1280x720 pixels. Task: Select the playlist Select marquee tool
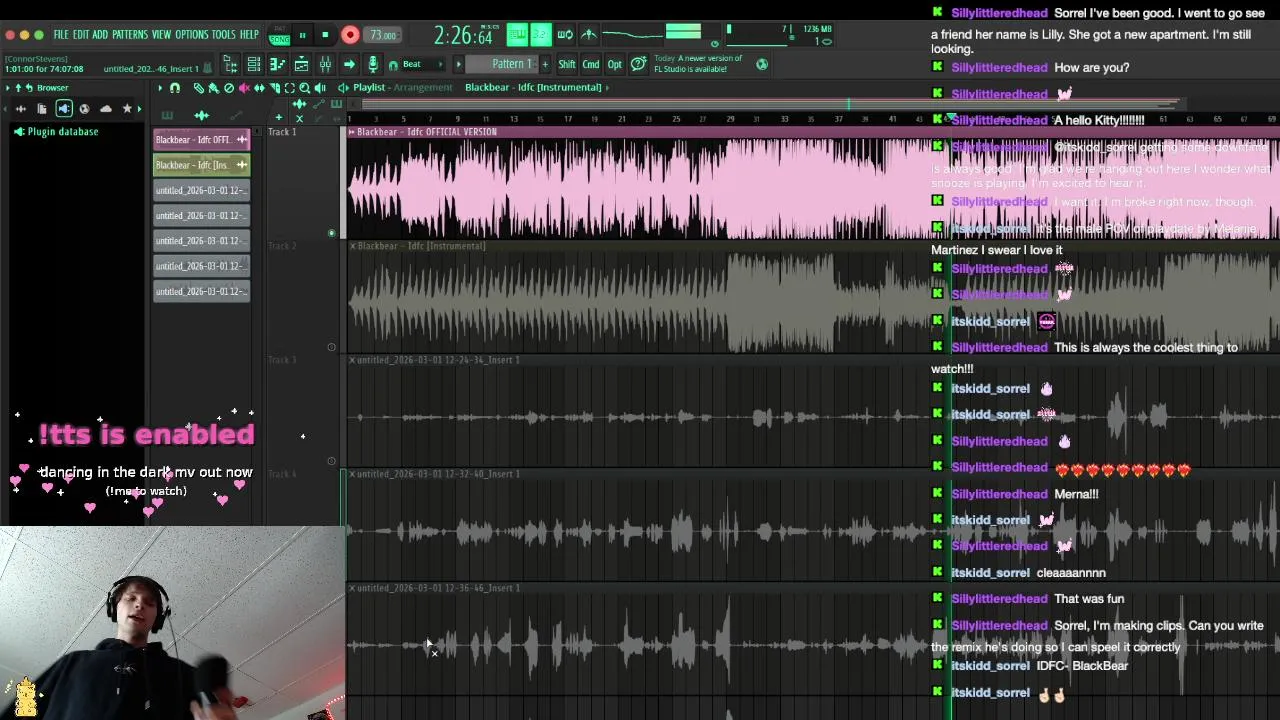click(290, 88)
